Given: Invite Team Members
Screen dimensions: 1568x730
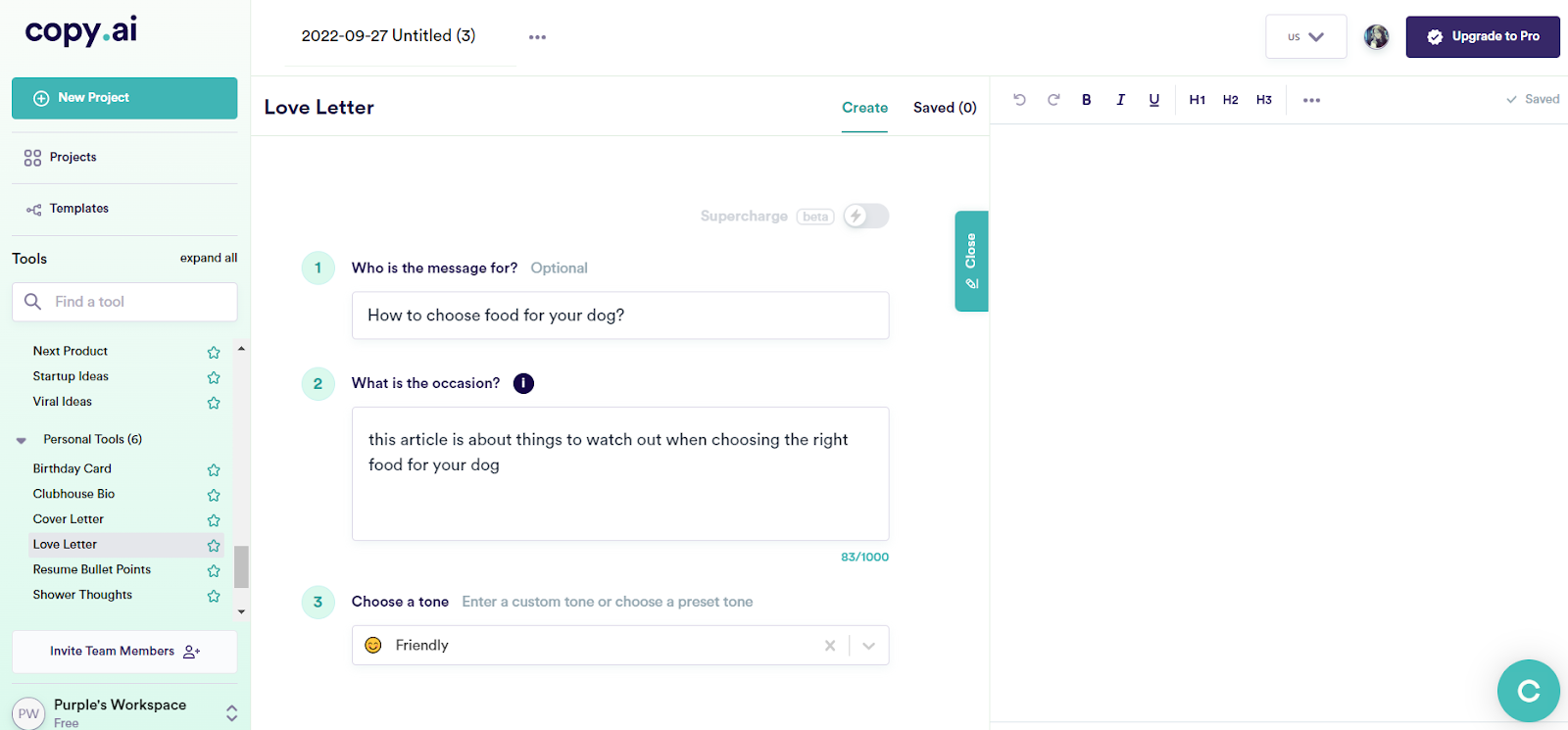Looking at the screenshot, I should 124,652.
